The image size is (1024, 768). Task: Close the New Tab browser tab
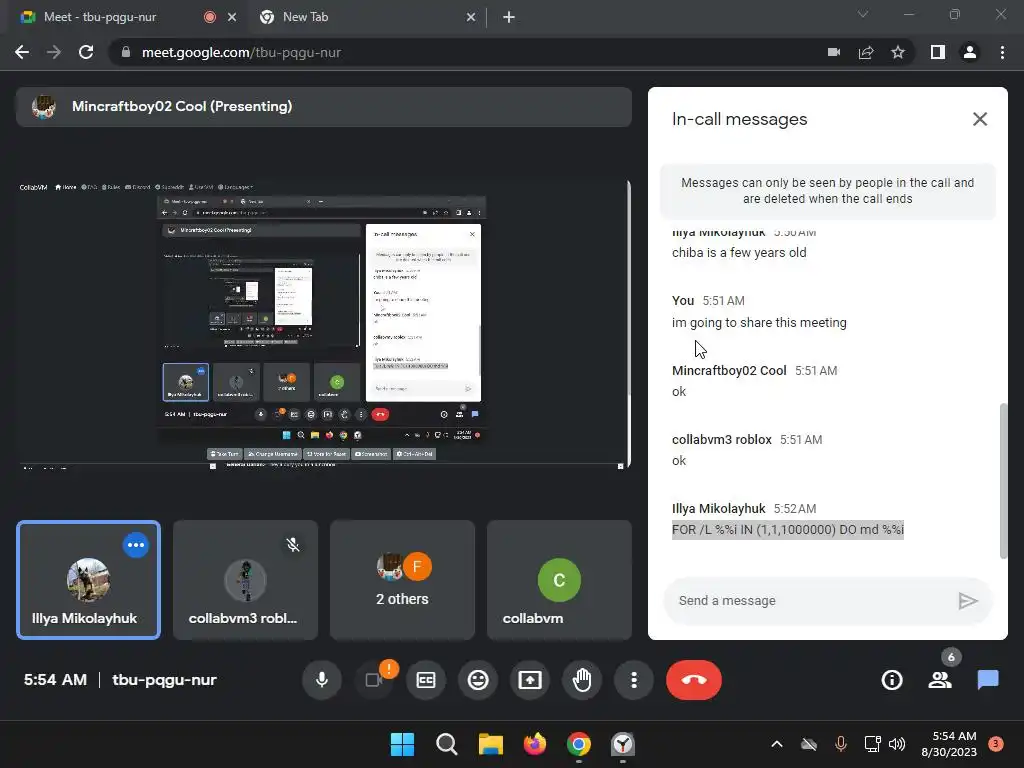click(471, 18)
